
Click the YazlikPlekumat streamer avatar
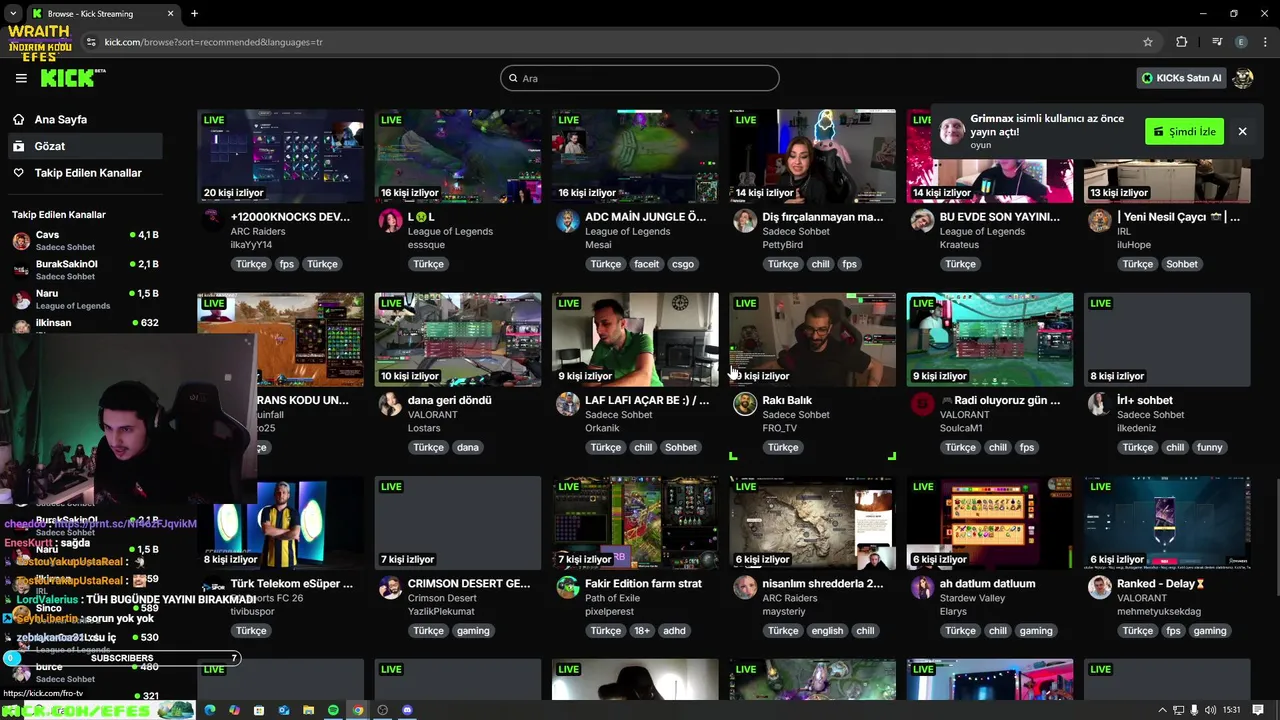click(391, 587)
